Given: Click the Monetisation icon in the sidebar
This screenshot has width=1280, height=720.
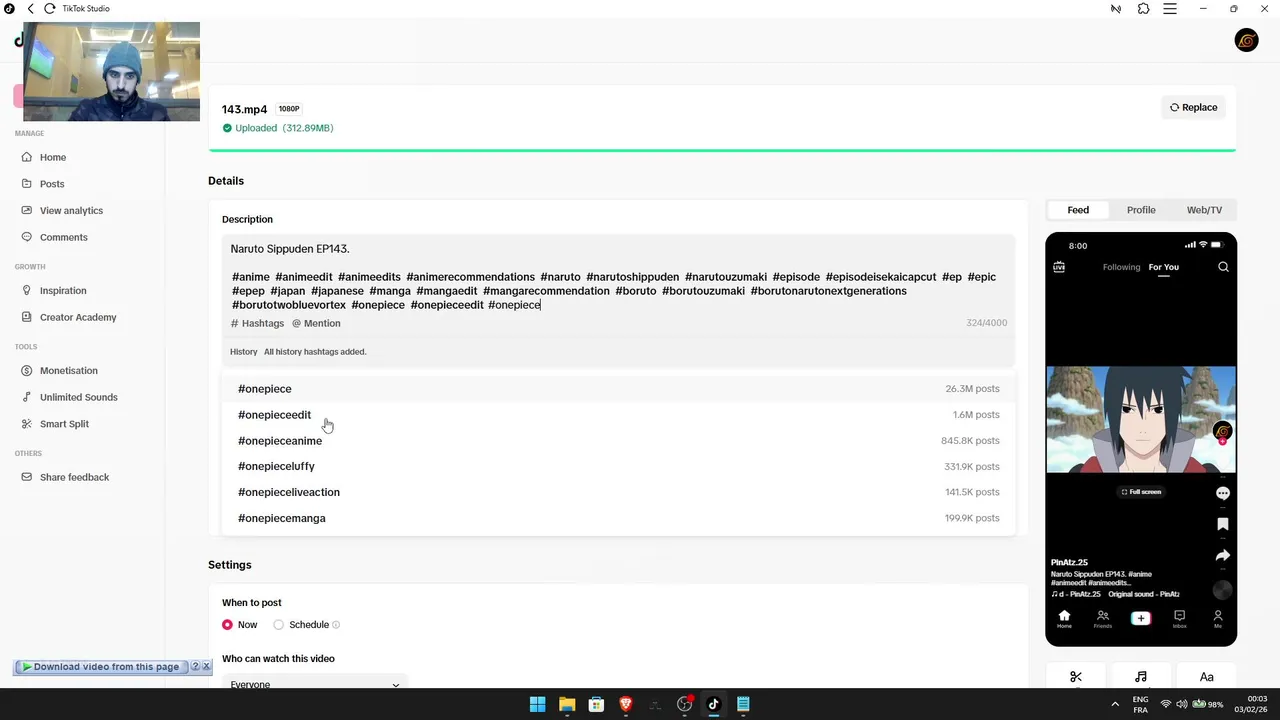Looking at the screenshot, I should (x=29, y=371).
